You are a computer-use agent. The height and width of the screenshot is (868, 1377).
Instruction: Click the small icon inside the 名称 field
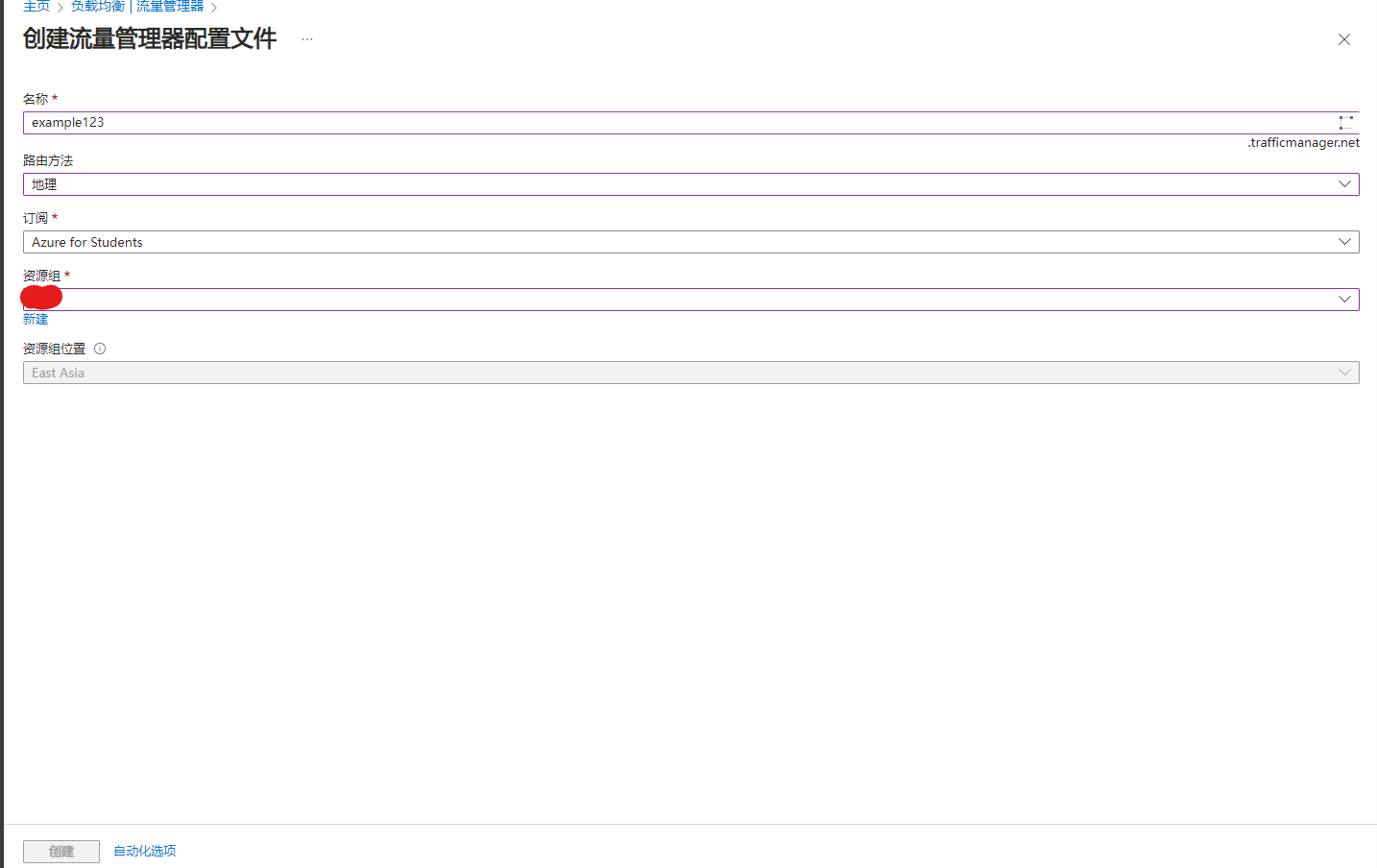(x=1345, y=123)
